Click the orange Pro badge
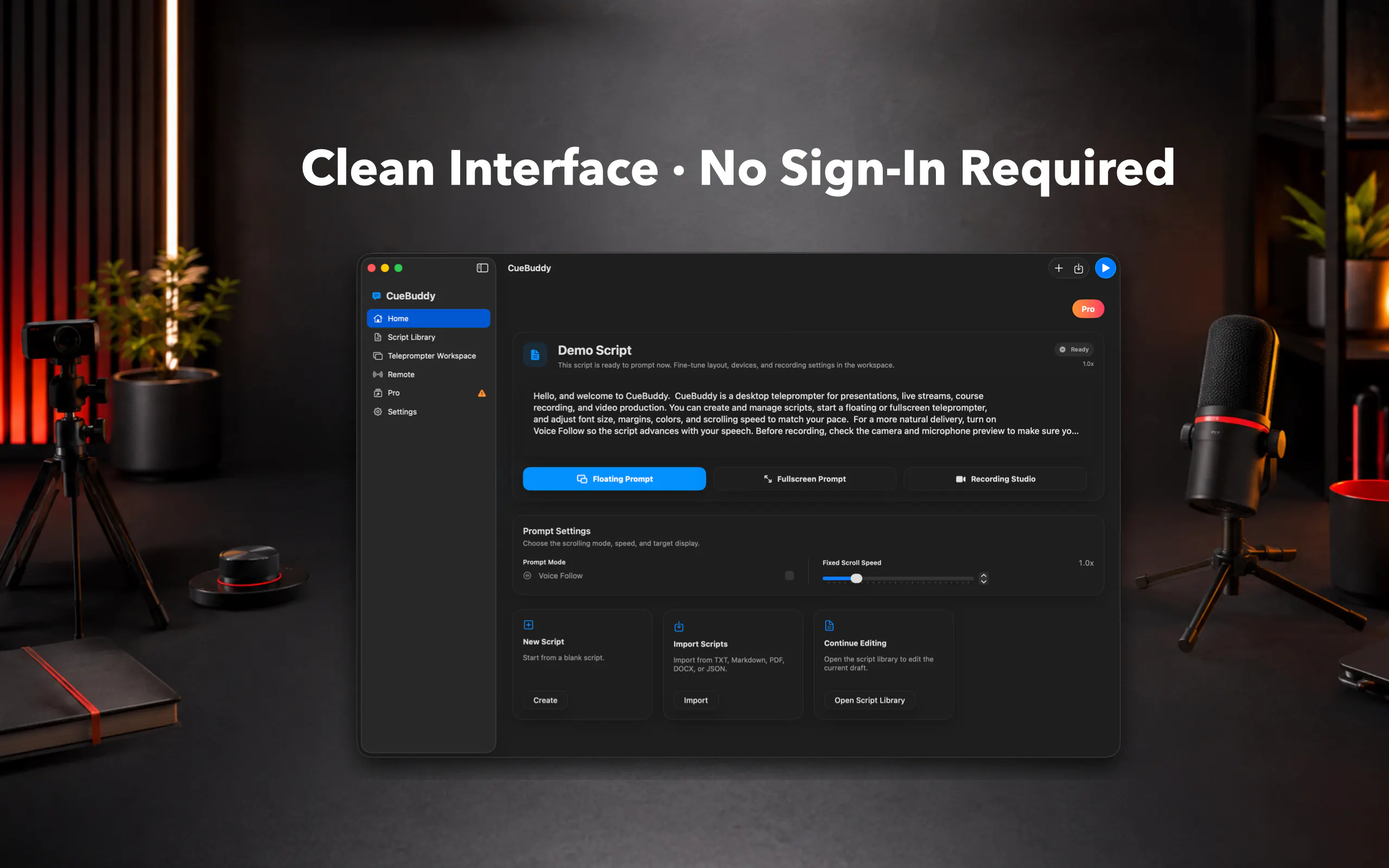 [x=1088, y=309]
